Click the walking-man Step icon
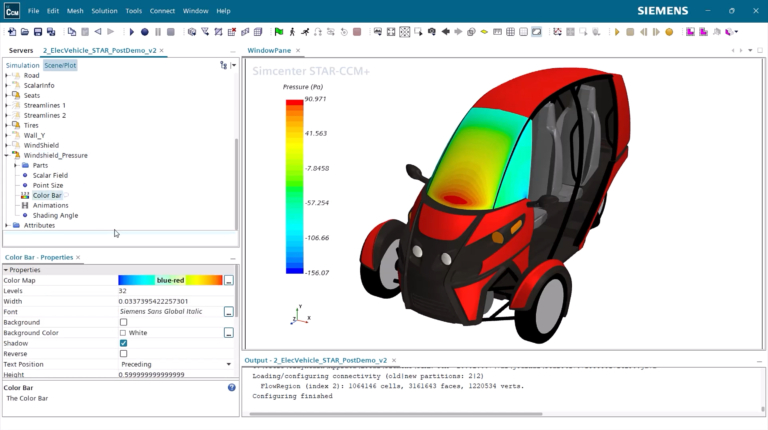The height and width of the screenshot is (430, 768). 292,32
